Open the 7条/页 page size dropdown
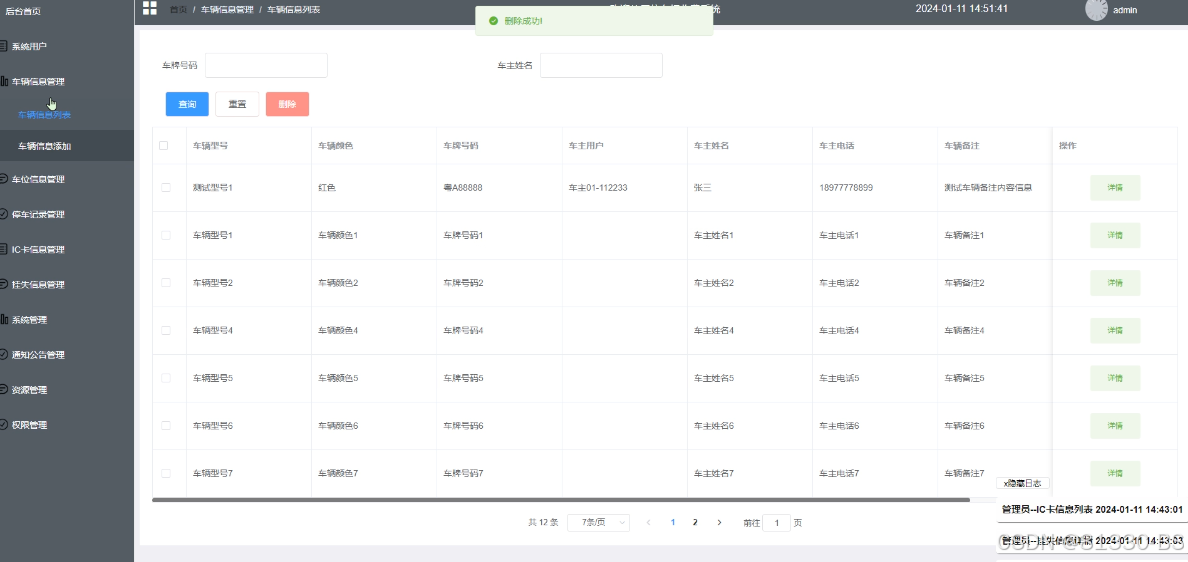Viewport: 1188px width, 562px height. coord(598,523)
